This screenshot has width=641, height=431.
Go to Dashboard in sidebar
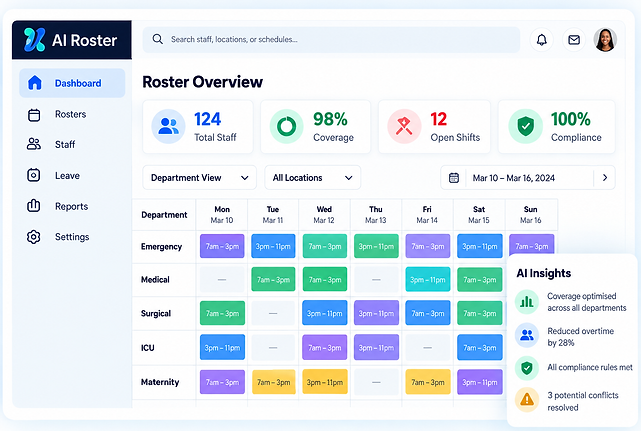pyautogui.click(x=72, y=83)
